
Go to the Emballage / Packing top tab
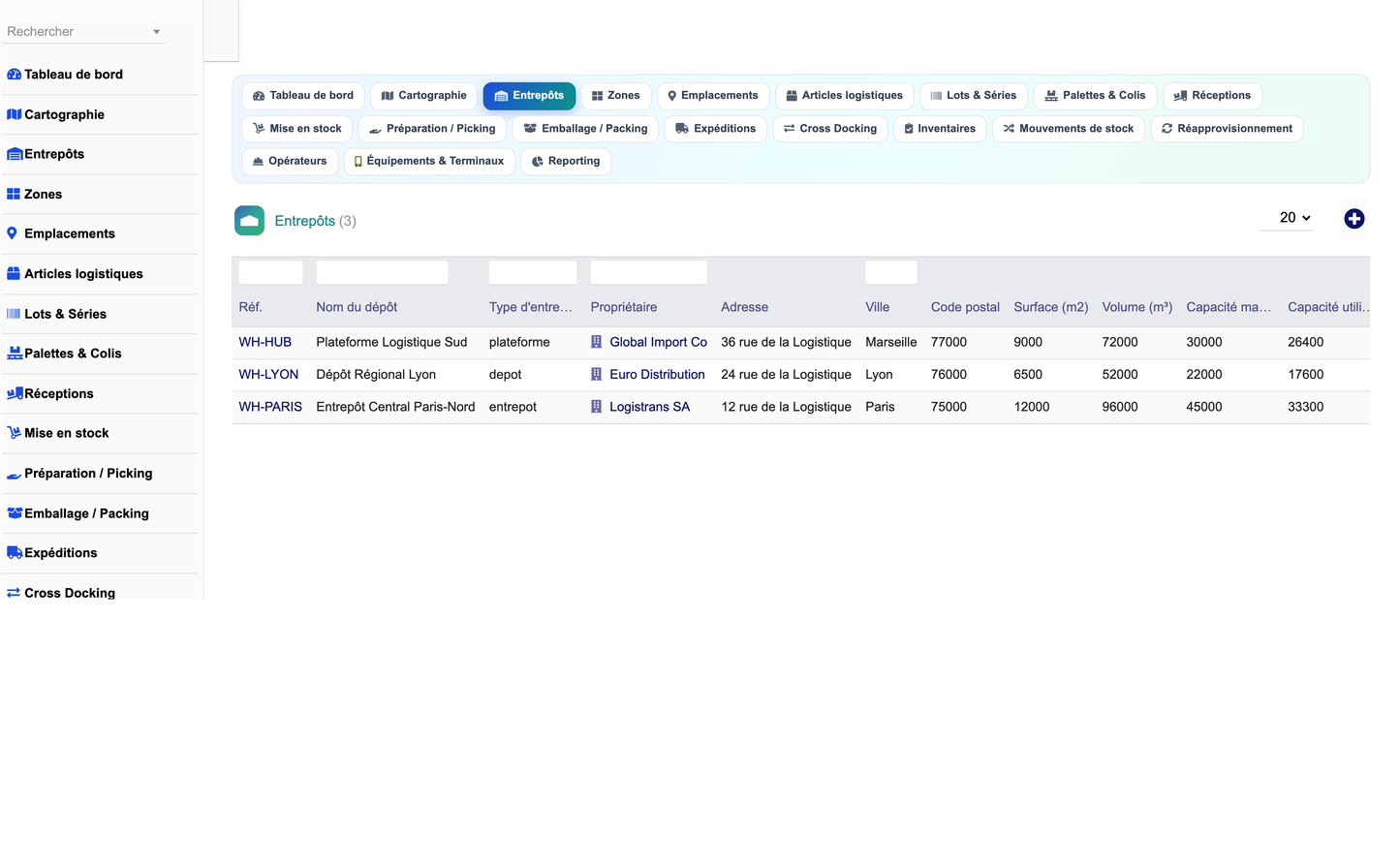click(x=585, y=129)
